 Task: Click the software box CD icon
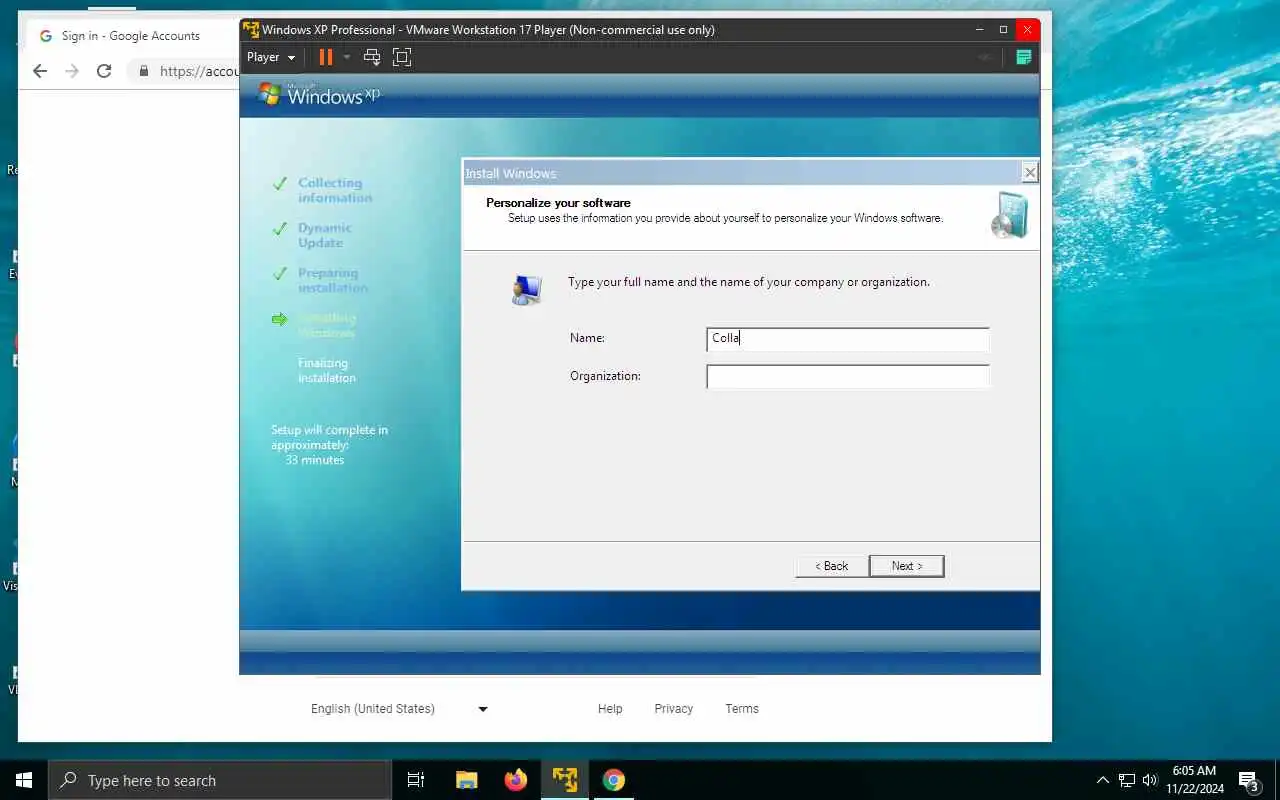point(1009,216)
